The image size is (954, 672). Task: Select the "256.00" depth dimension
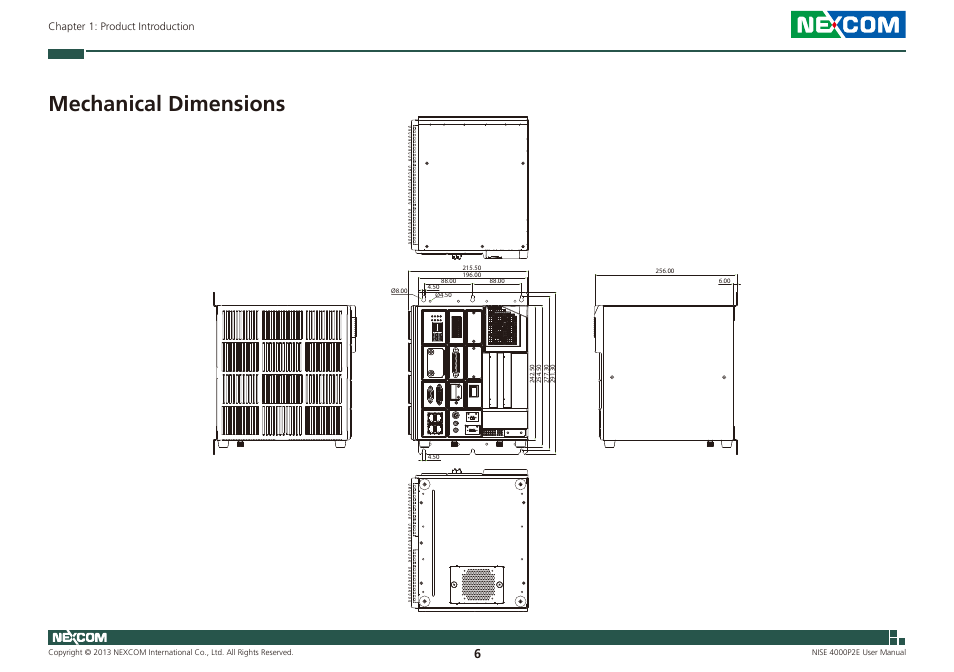pos(664,271)
